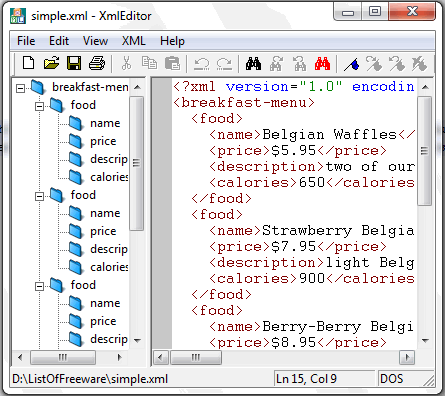The image size is (445, 396).
Task: Create a new document with the New icon
Action: (x=28, y=63)
